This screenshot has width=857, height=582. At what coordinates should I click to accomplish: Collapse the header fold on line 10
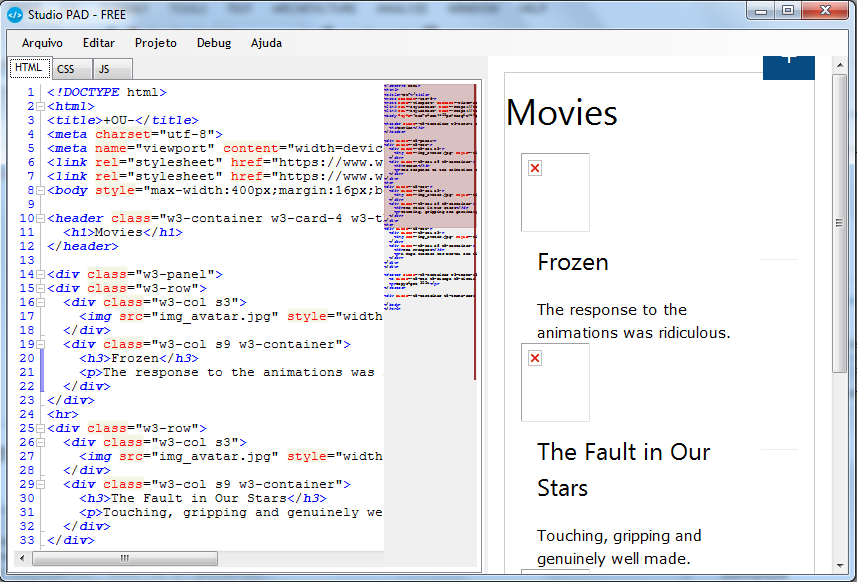pos(40,219)
